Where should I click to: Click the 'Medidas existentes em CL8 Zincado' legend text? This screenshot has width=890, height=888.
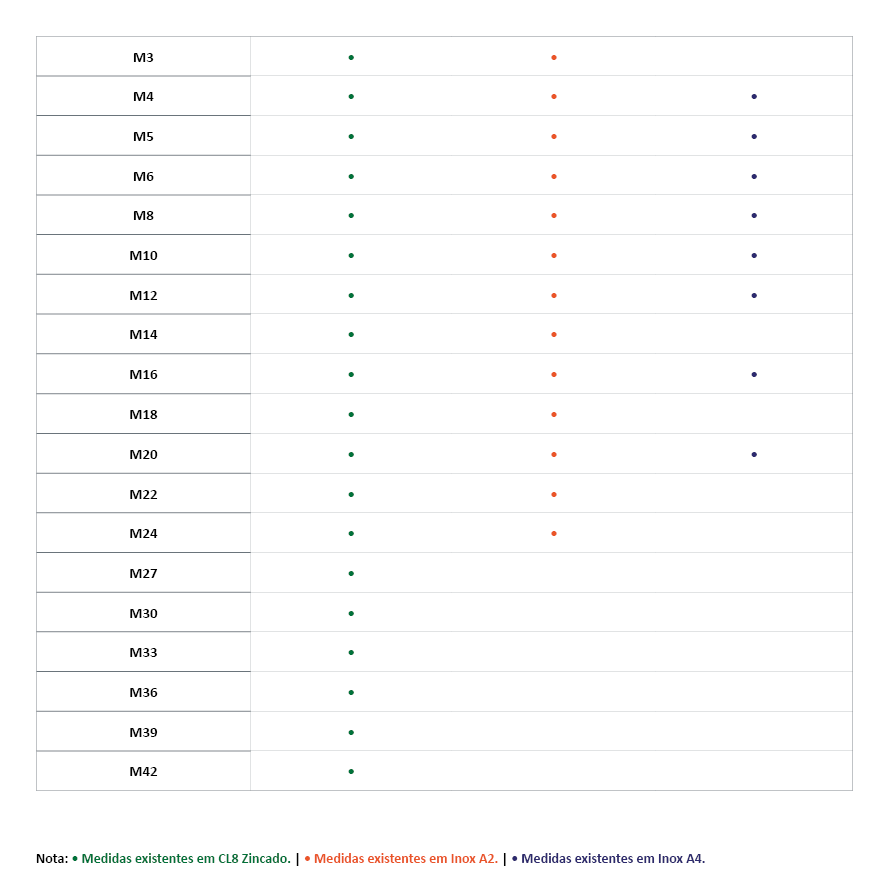click(186, 858)
